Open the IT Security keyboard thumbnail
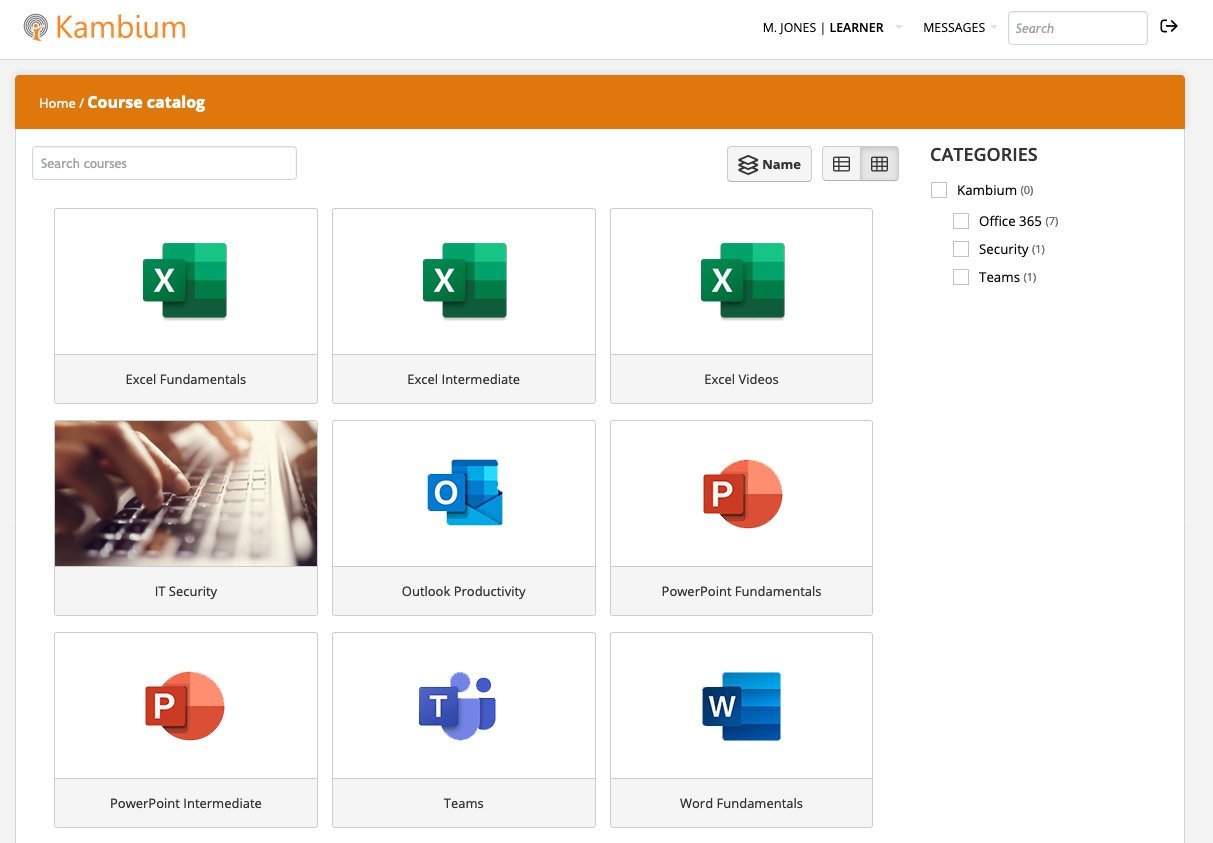The image size is (1213, 843). tap(186, 493)
